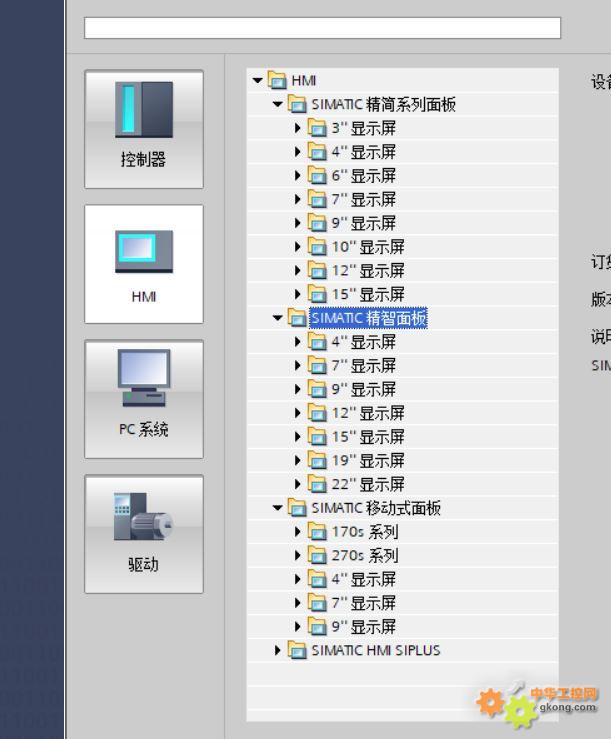Screen dimensions: 611x739
Task: Collapse the HMI root tree node
Action: click(257, 81)
